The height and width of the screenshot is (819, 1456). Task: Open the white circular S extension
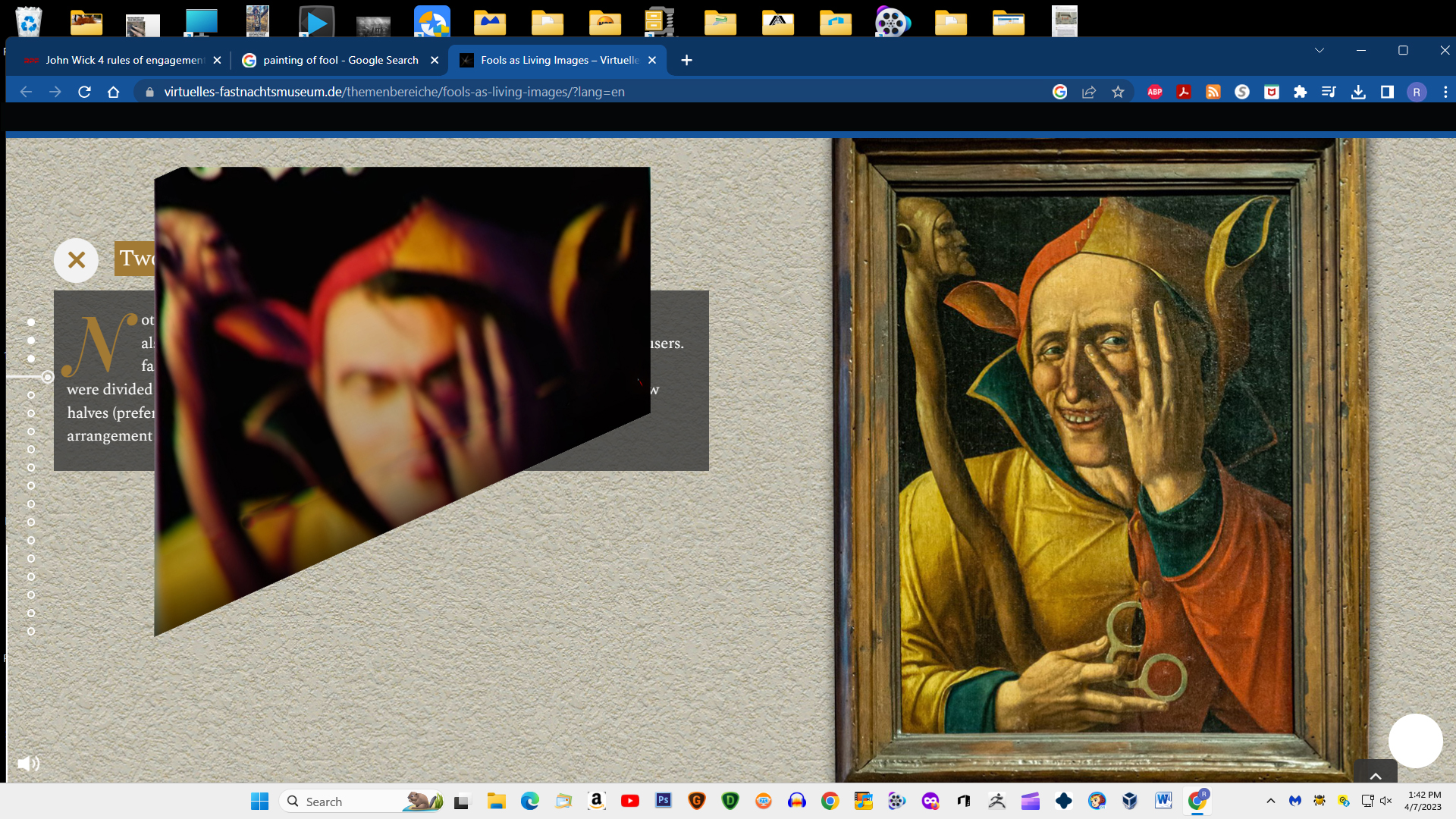click(1242, 92)
